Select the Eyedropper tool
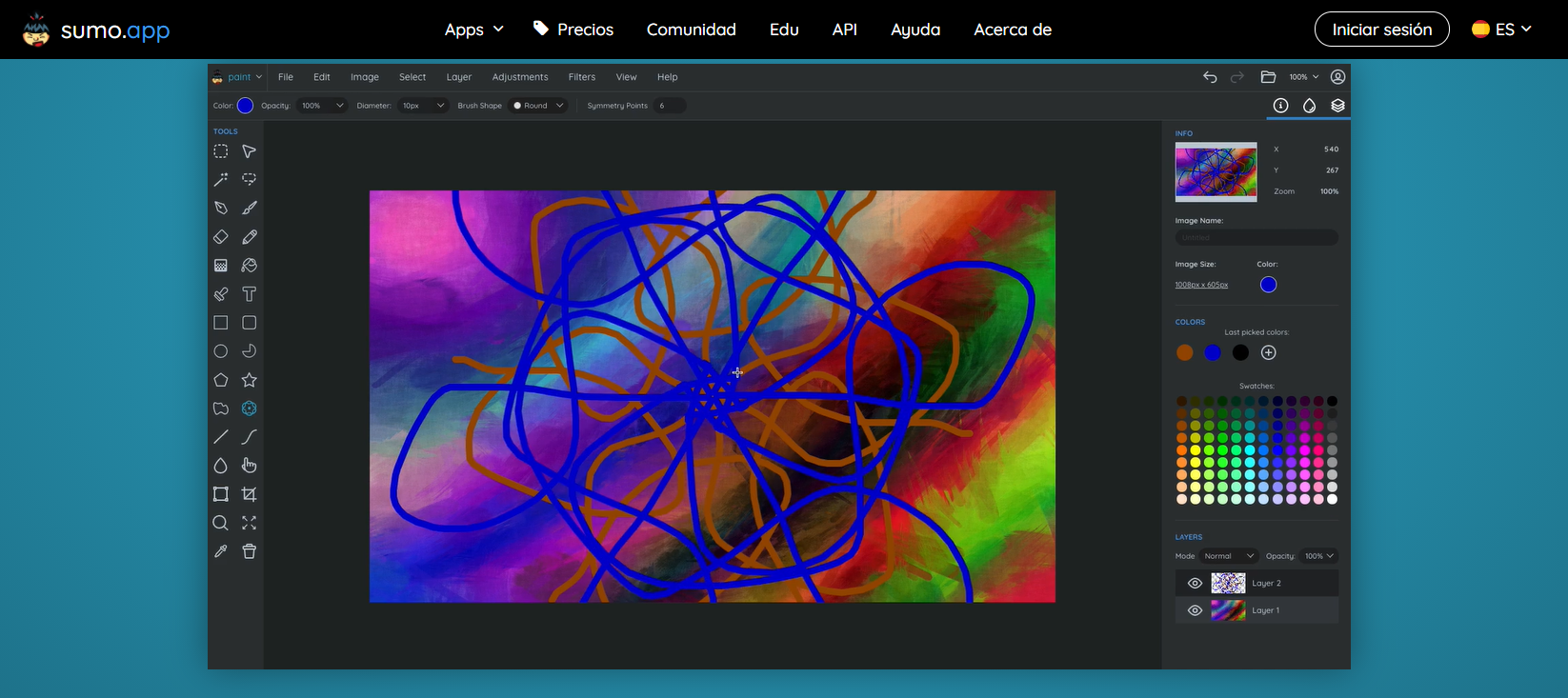The image size is (1568, 698). 221,551
